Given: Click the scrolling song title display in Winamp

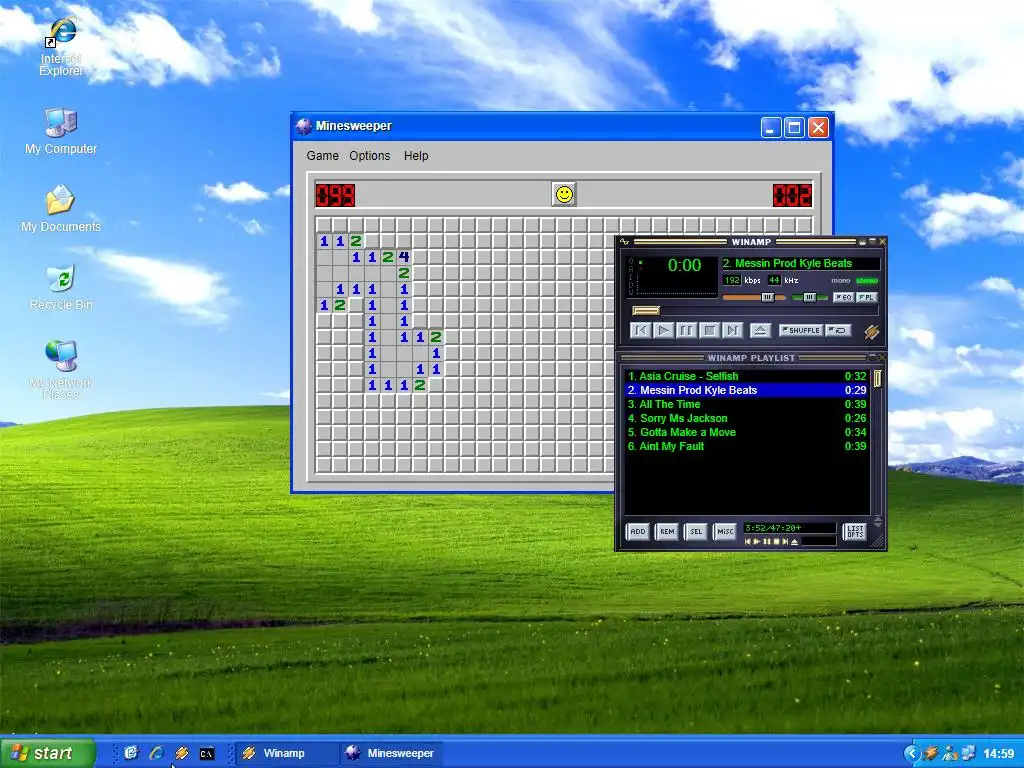Looking at the screenshot, I should point(800,263).
